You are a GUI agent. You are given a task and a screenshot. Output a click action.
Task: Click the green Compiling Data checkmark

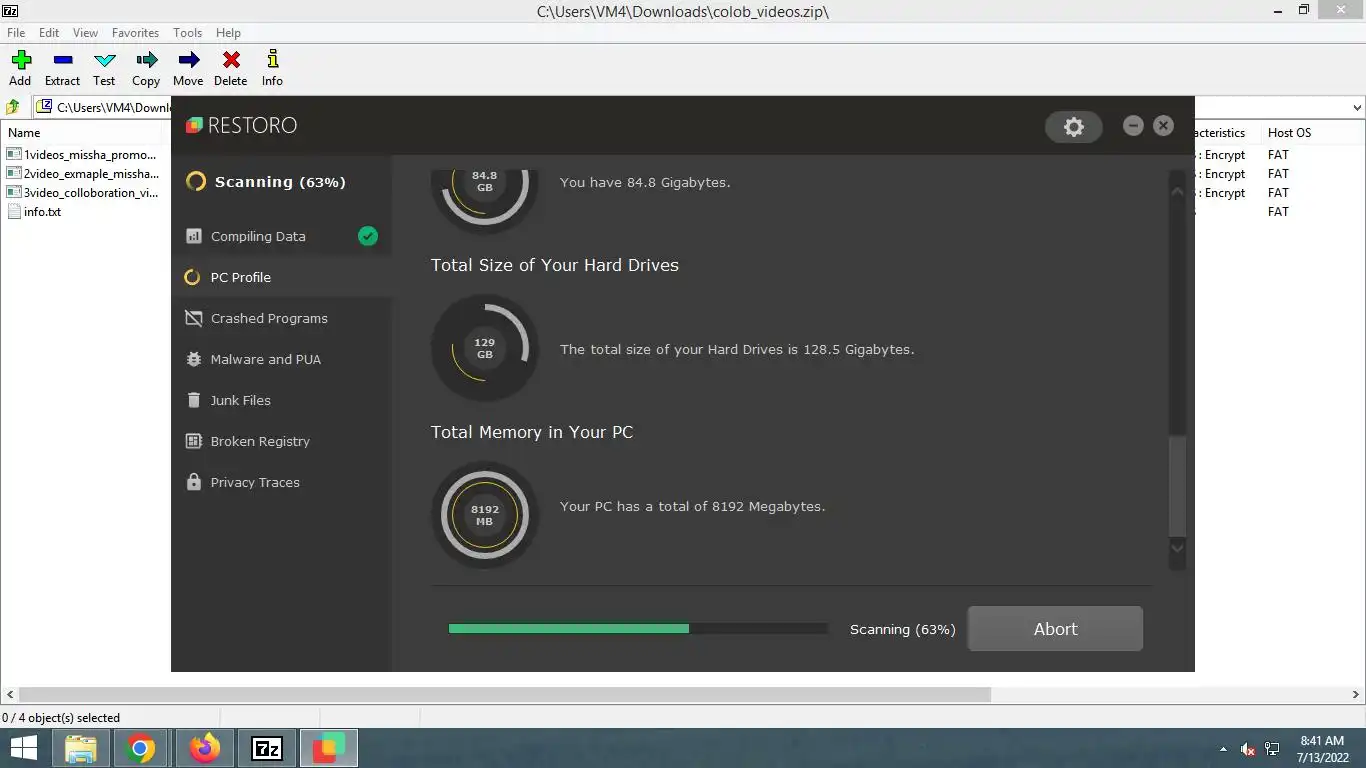(368, 236)
